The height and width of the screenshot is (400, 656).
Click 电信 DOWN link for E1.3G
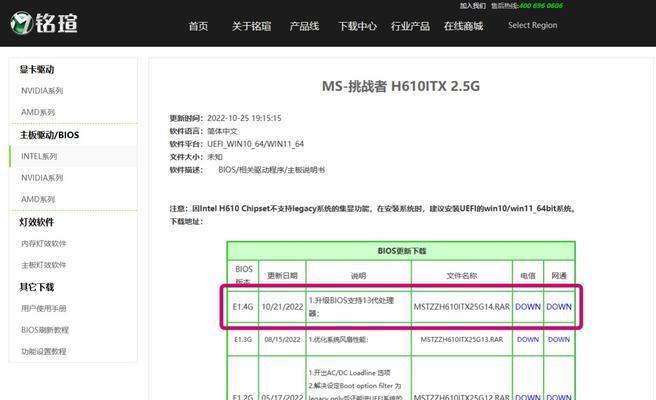click(528, 339)
